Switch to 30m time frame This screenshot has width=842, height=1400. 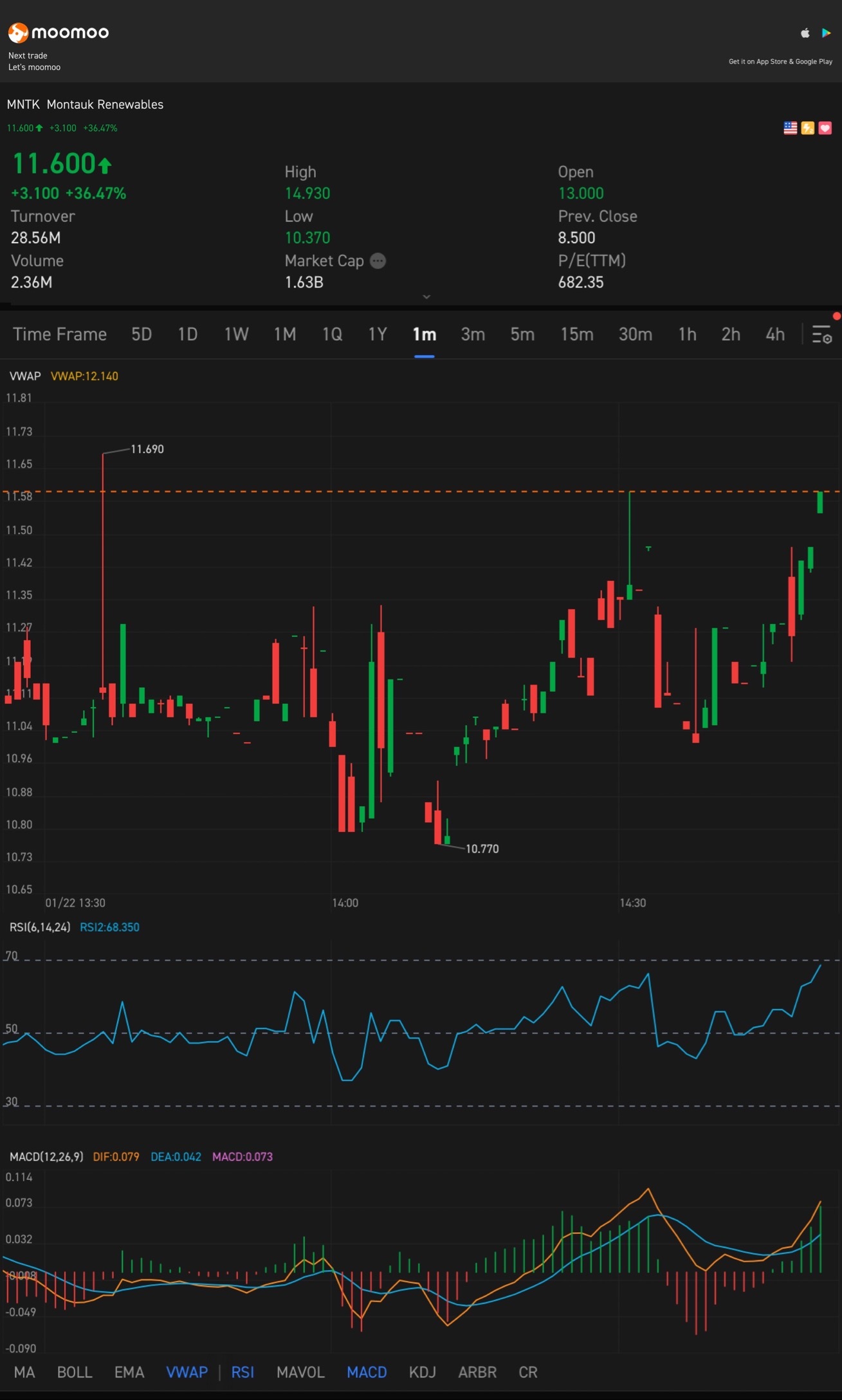(x=636, y=335)
